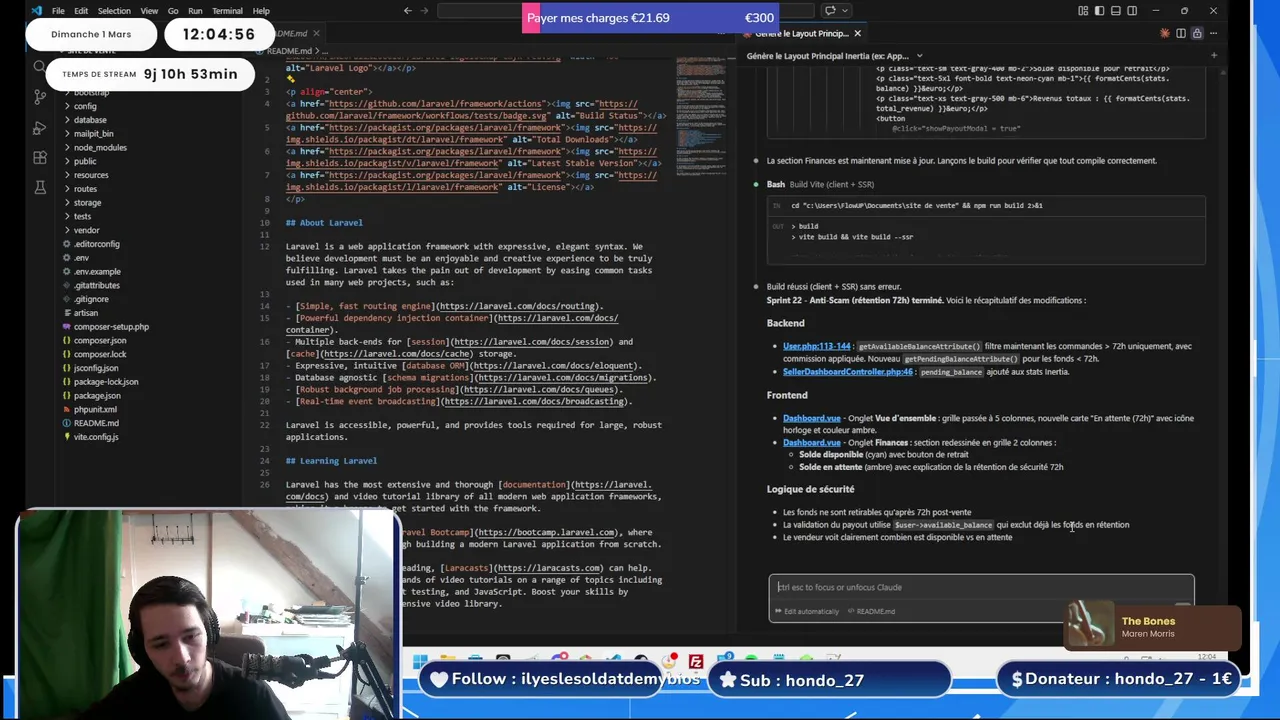Image resolution: width=1280 pixels, height=720 pixels.
Task: Open the Help menu
Action: [261, 11]
